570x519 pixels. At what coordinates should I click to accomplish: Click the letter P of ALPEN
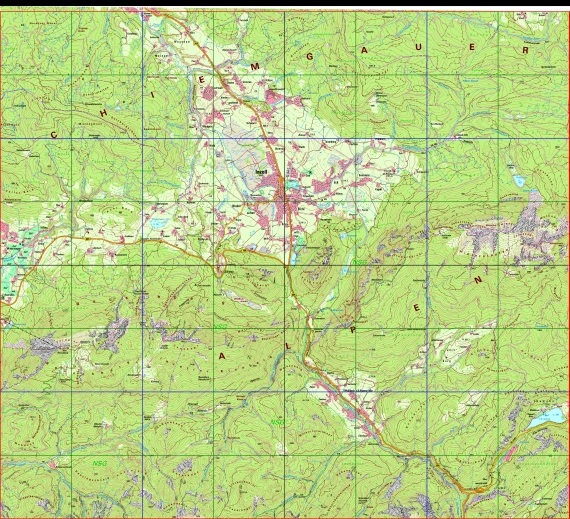[353, 330]
